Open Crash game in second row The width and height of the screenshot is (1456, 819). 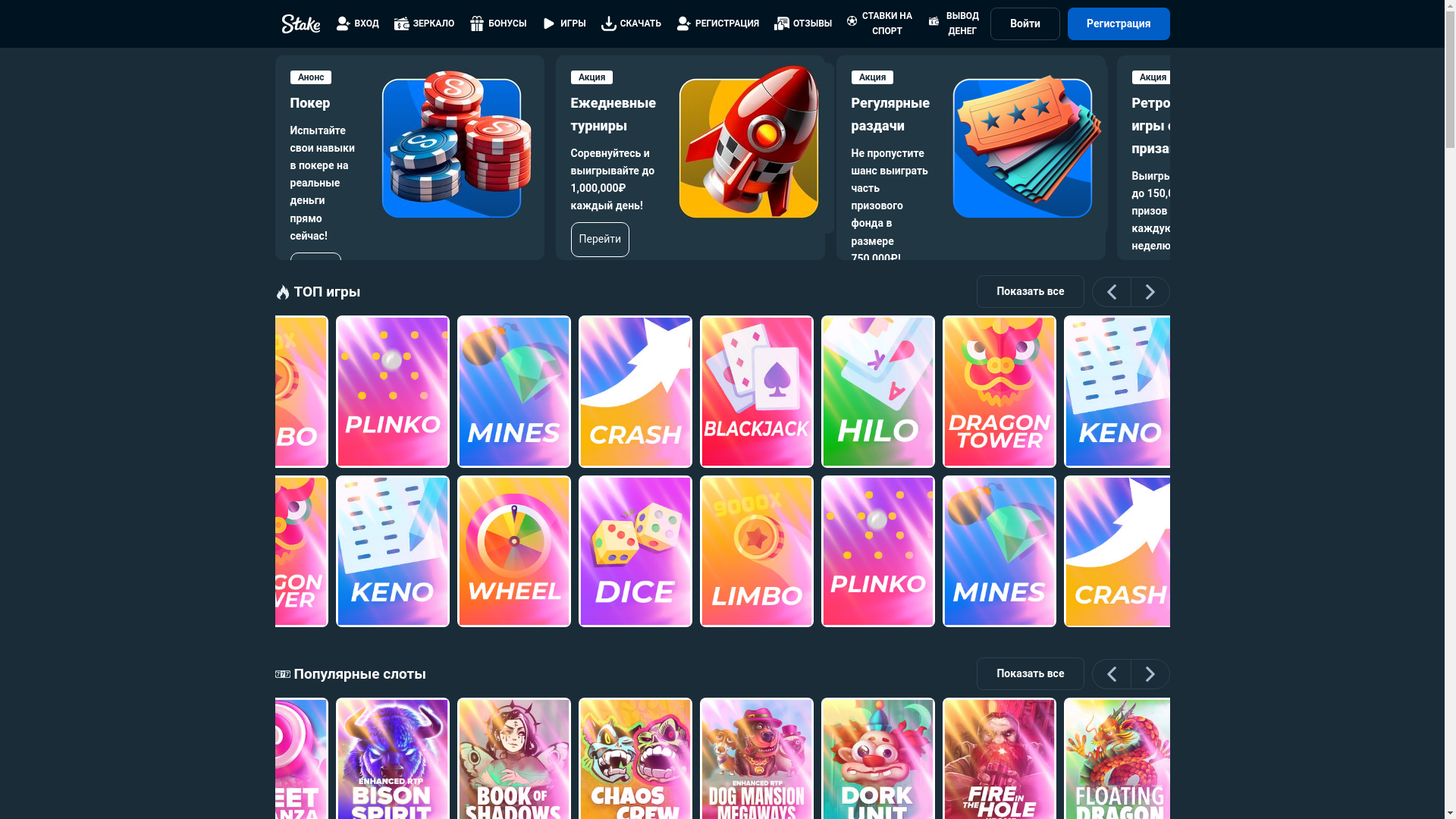tap(1117, 551)
